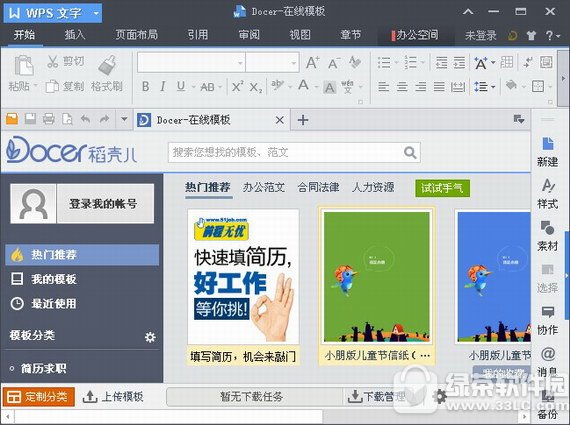The height and width of the screenshot is (425, 570).
Task: Click the print preview icon
Action: pos(67,119)
